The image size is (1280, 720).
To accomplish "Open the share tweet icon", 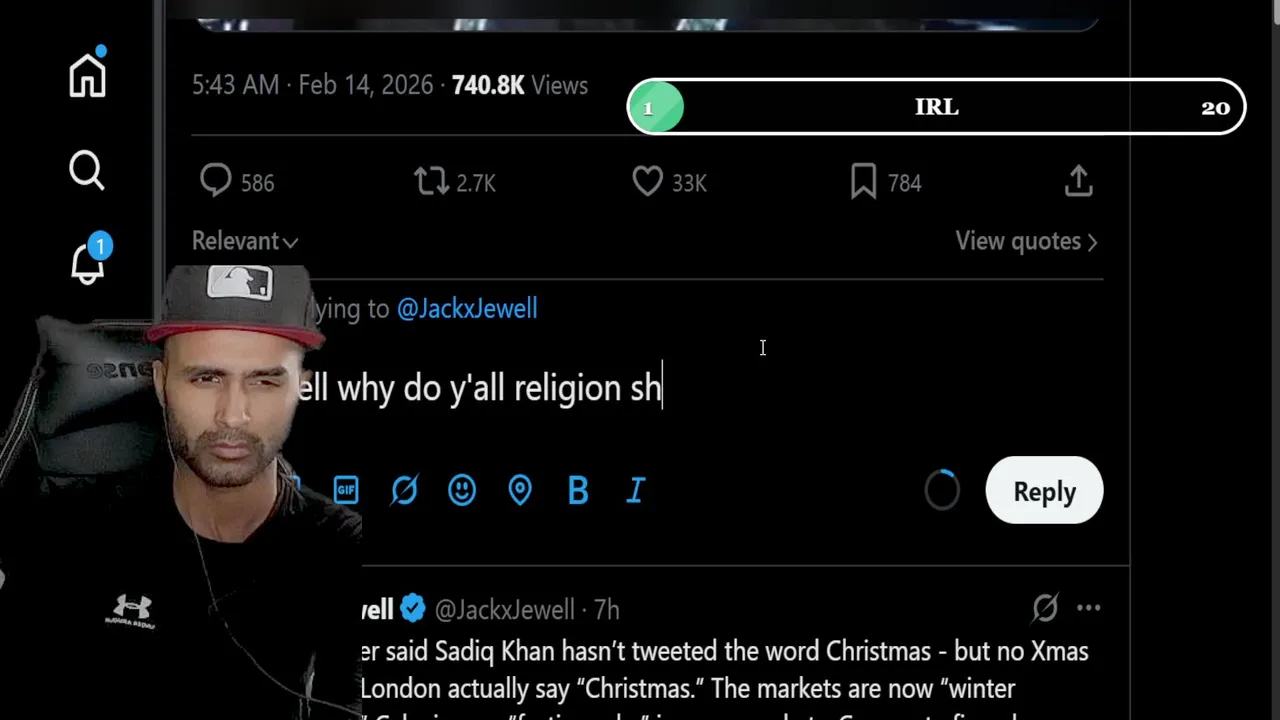I will click(1078, 182).
